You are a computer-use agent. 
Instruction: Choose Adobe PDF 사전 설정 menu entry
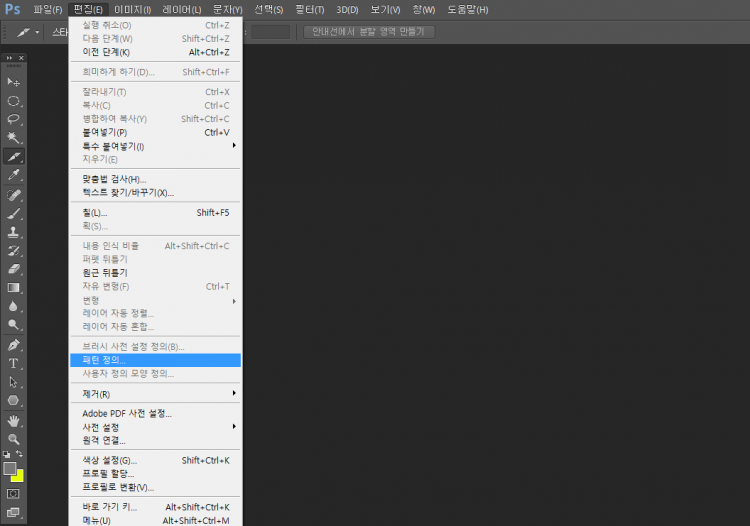(x=127, y=413)
